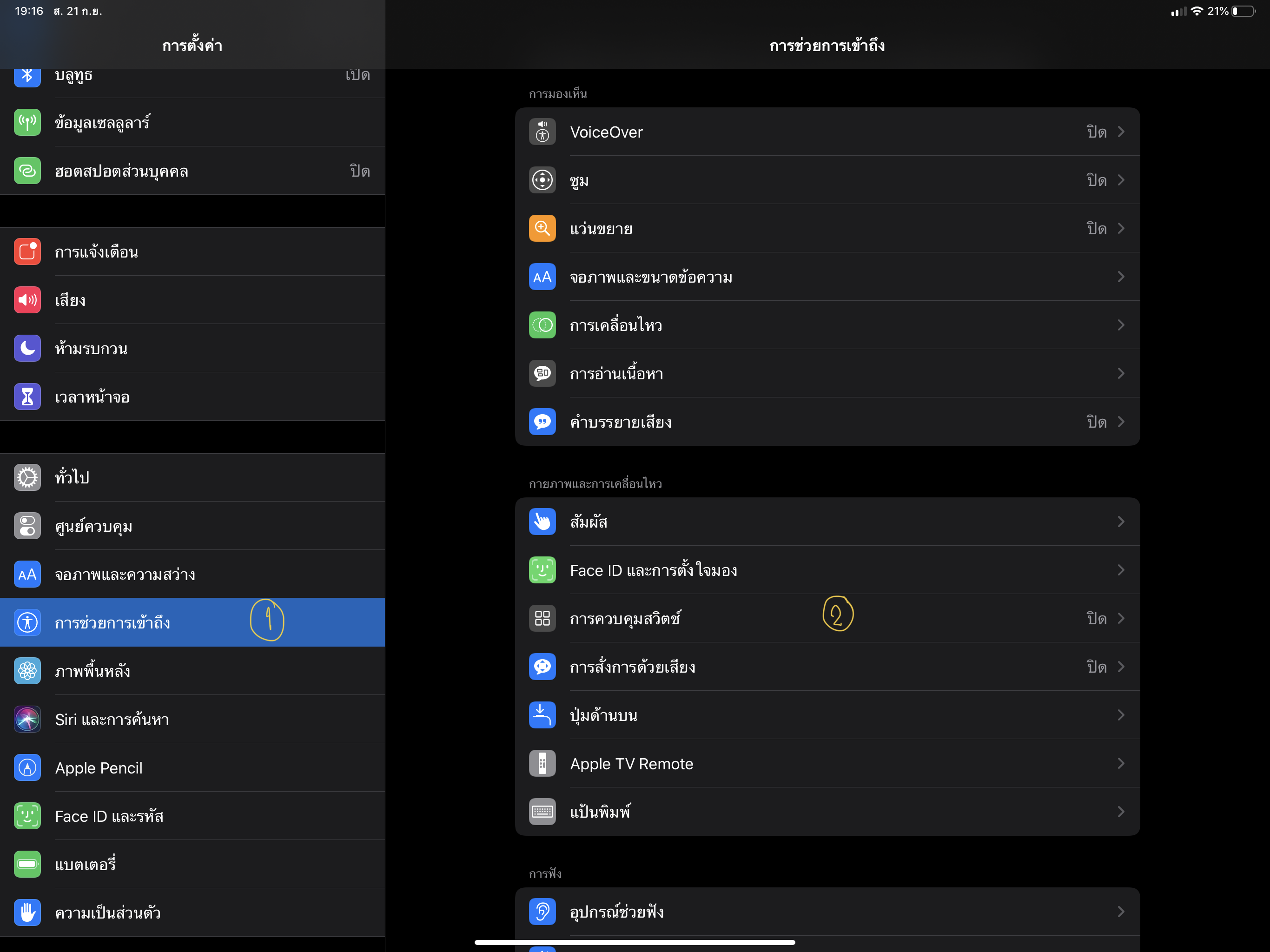Tap the Top Button download icon

pyautogui.click(x=542, y=715)
